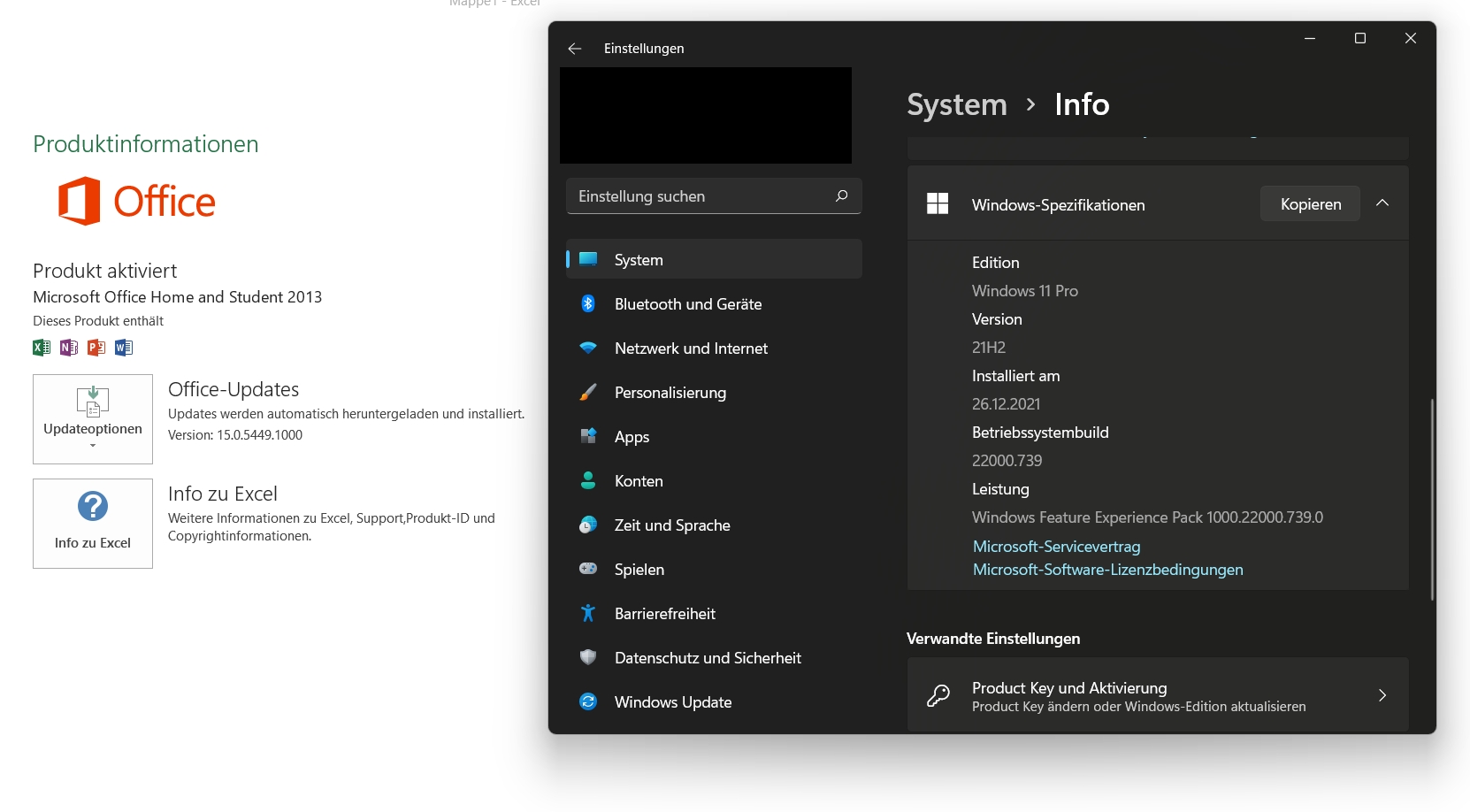Open Zeit und Sprache settings
The image size is (1470, 812).
pyautogui.click(x=714, y=525)
